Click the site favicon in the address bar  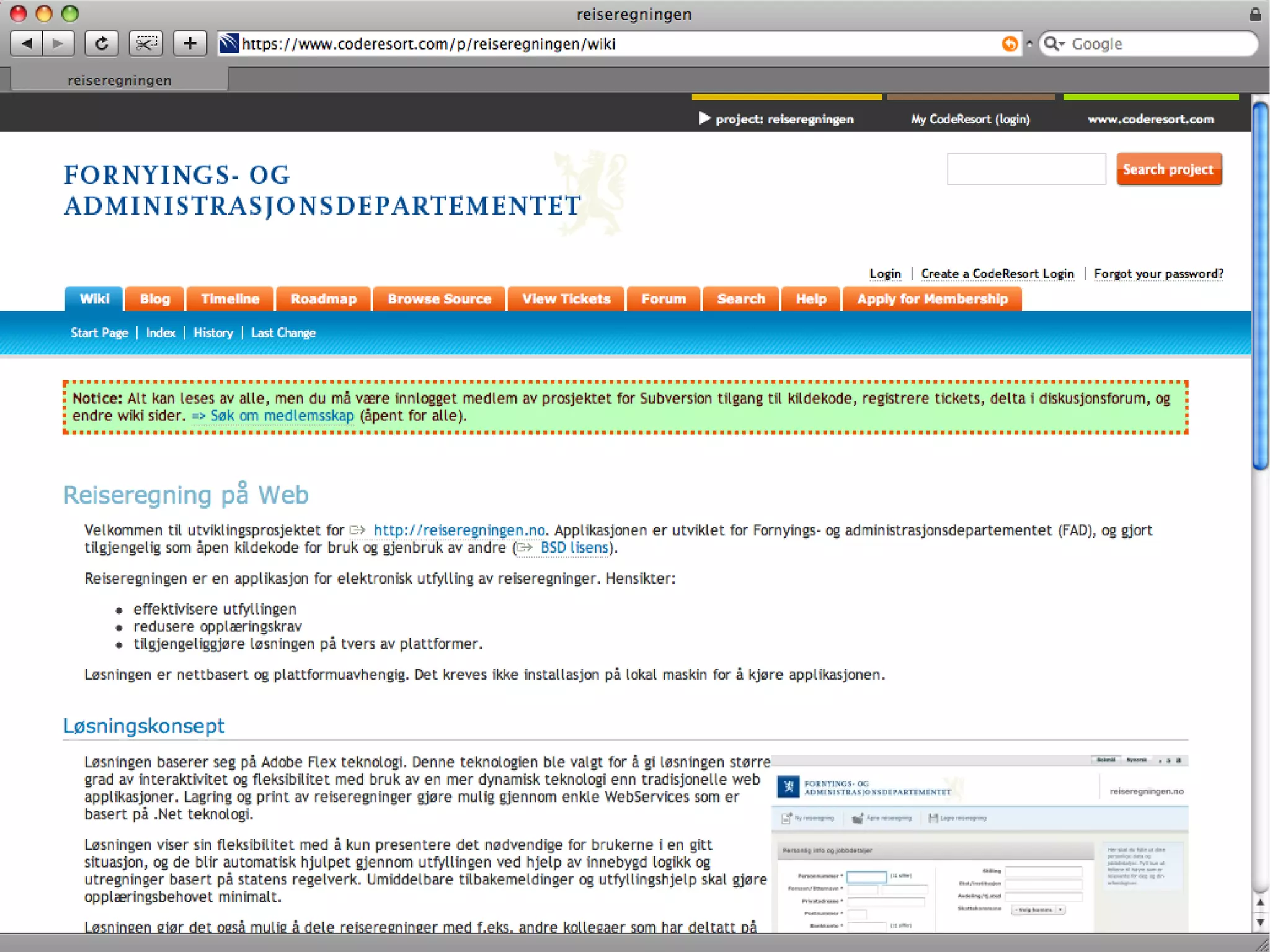pos(229,43)
